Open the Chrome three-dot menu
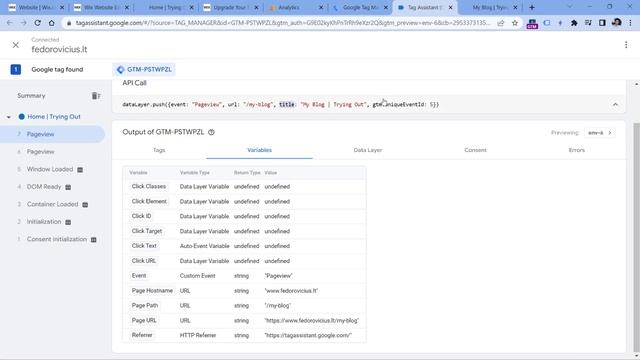Viewport: 640px width, 360px height. click(631, 23)
